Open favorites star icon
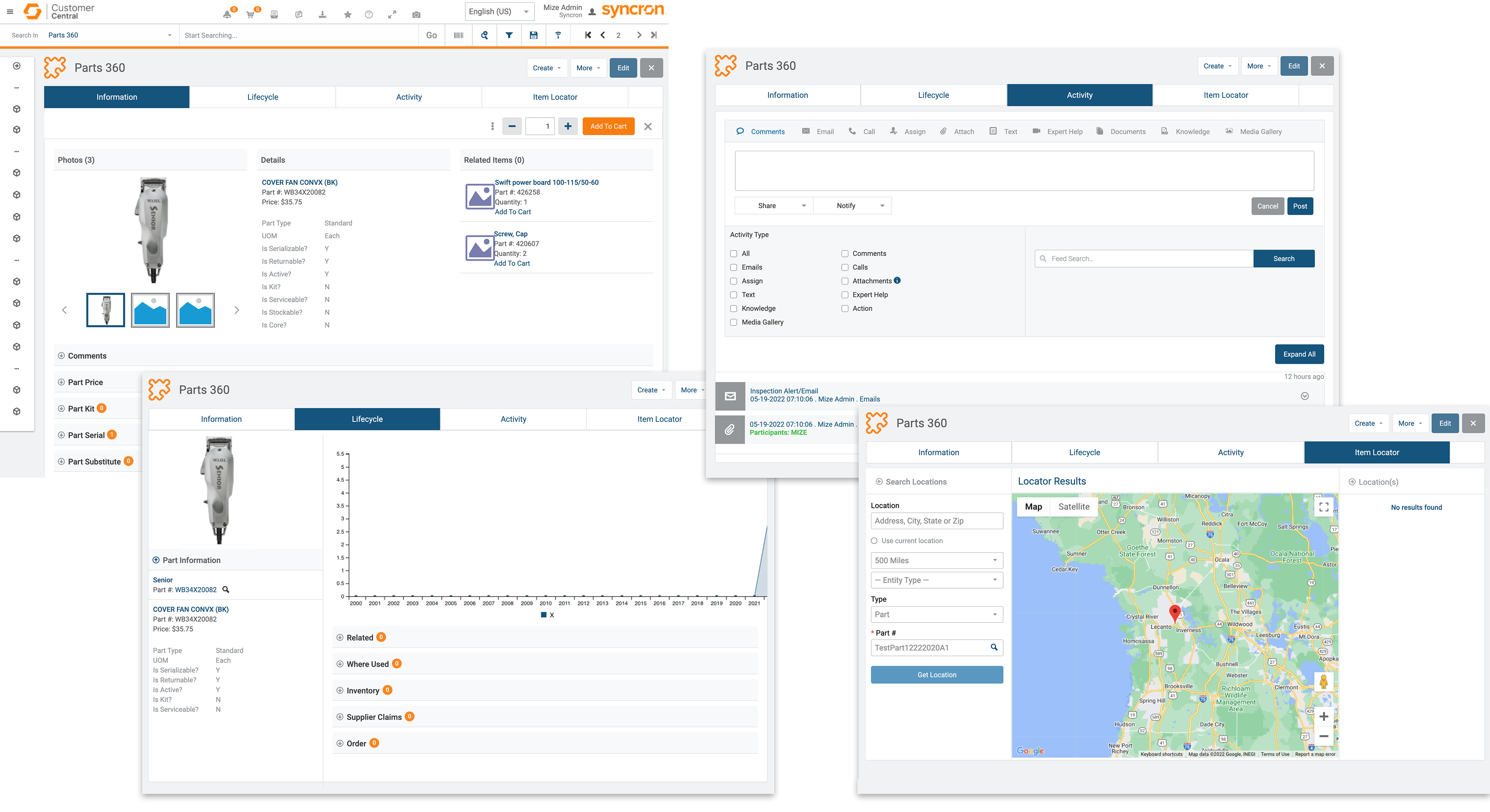Image resolution: width=1490 pixels, height=812 pixels. [348, 15]
